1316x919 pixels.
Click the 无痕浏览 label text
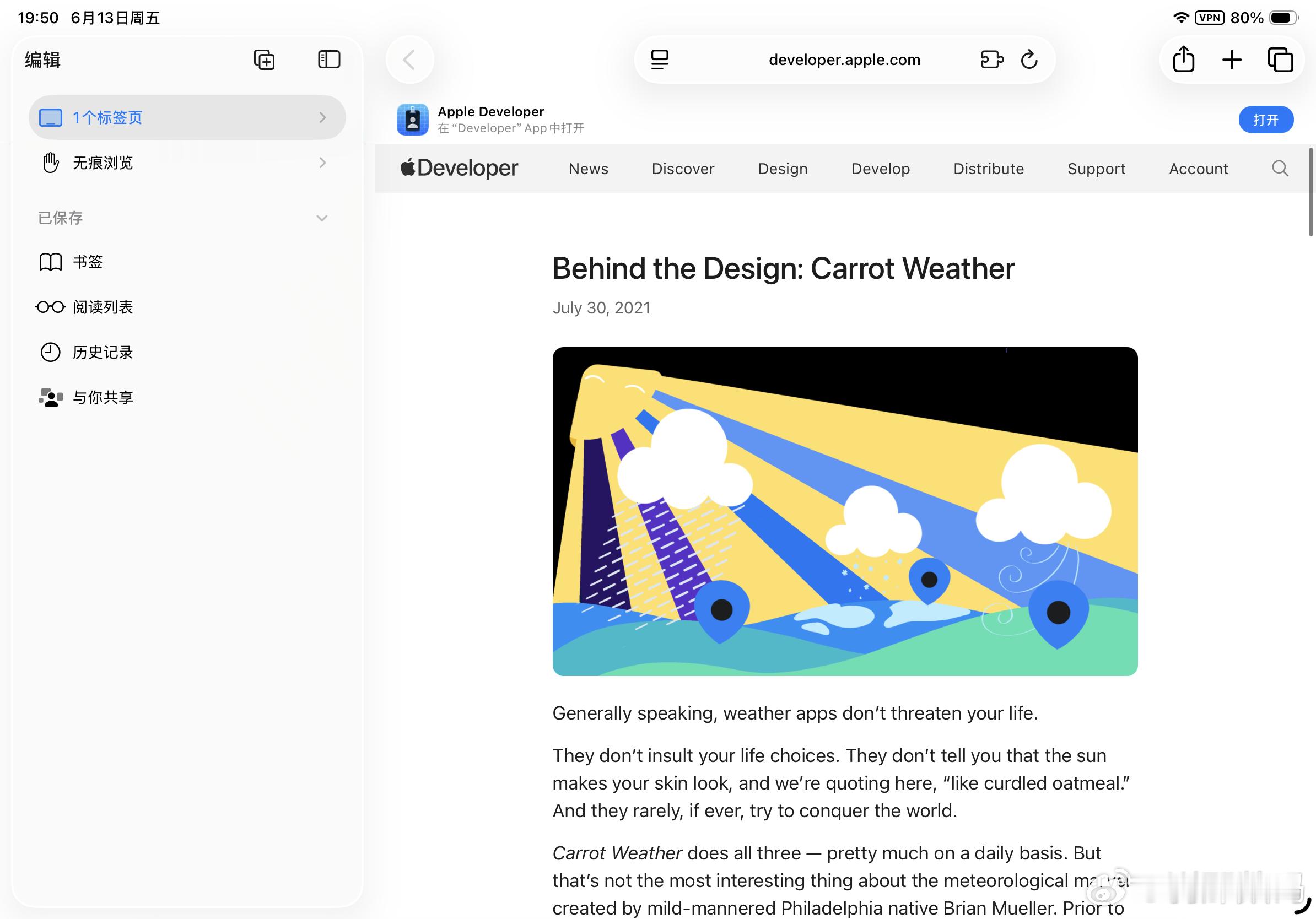[x=103, y=163]
